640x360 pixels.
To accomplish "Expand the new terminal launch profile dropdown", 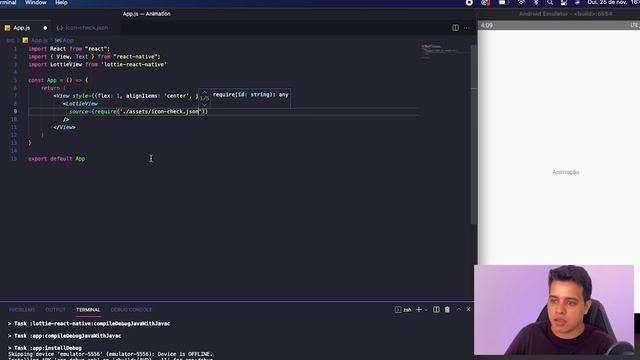I will click(x=426, y=310).
